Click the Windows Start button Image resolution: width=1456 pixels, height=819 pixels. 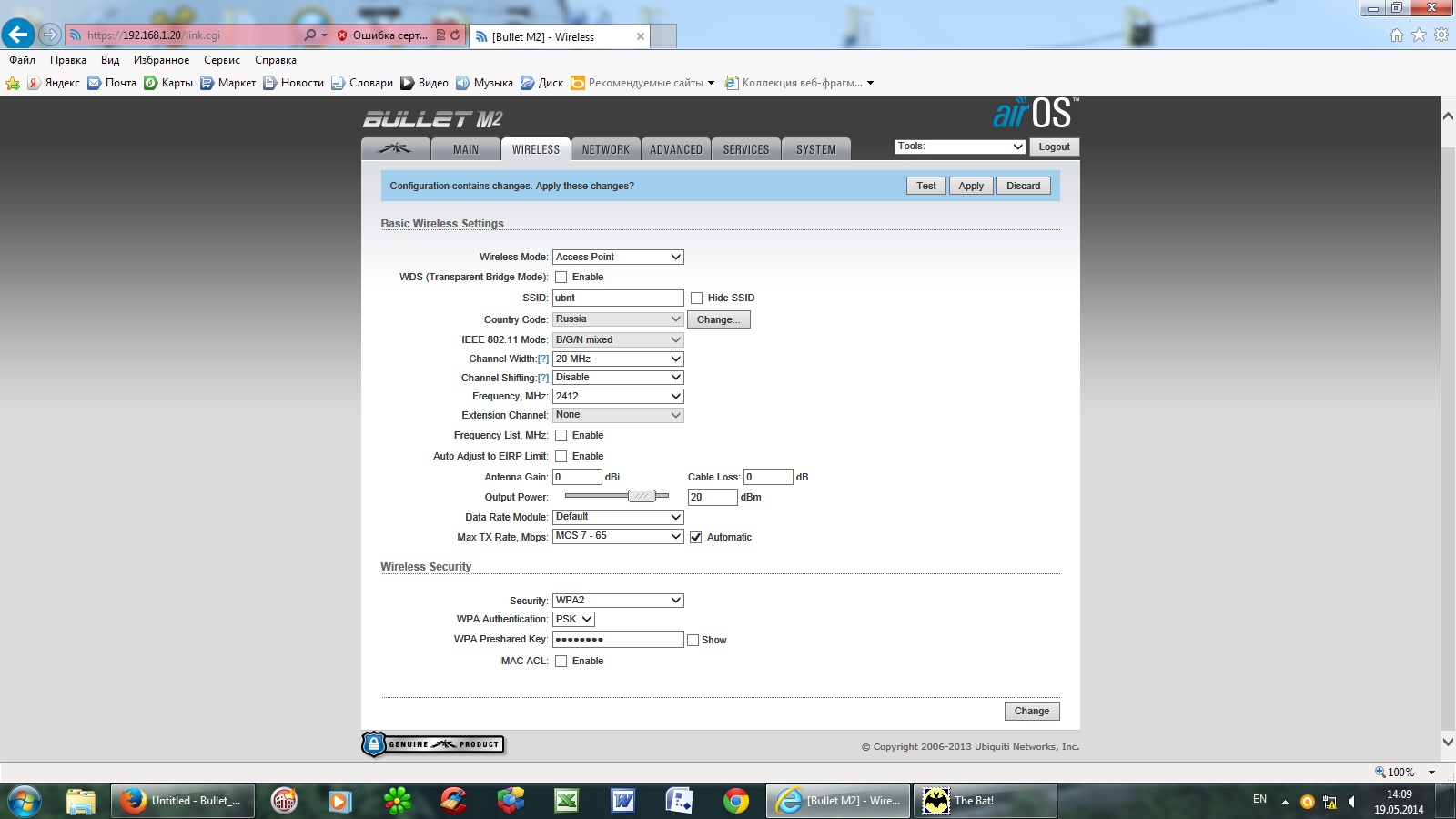pyautogui.click(x=25, y=801)
